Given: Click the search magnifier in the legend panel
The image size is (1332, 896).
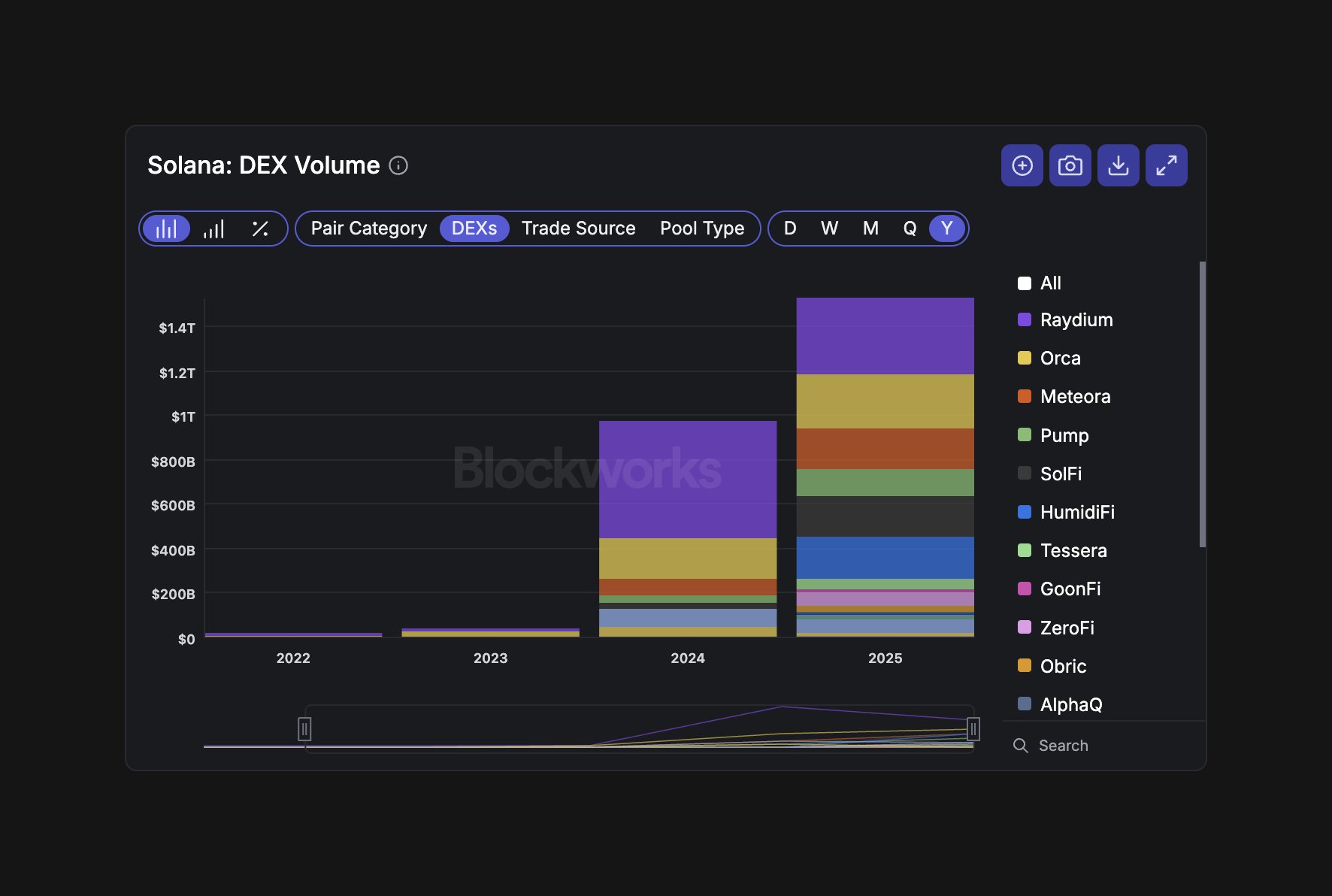Looking at the screenshot, I should pyautogui.click(x=1020, y=745).
